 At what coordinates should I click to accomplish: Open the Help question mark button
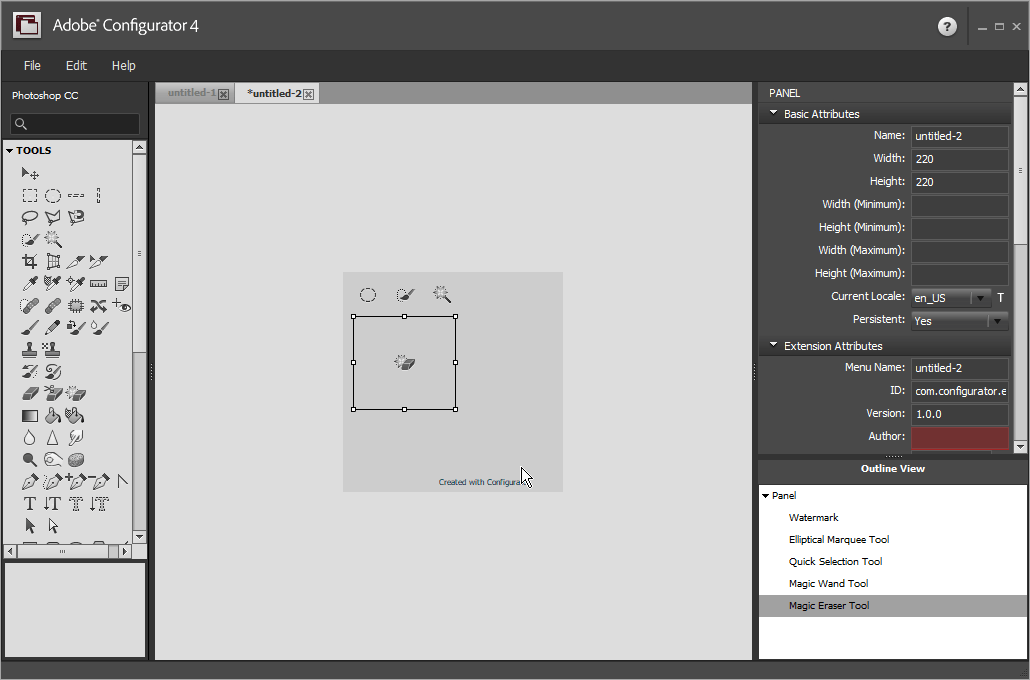click(x=947, y=26)
